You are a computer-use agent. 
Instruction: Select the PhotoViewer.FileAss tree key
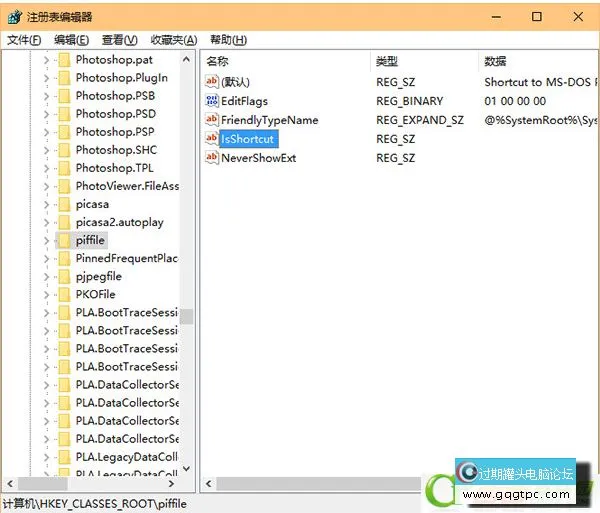click(127, 186)
